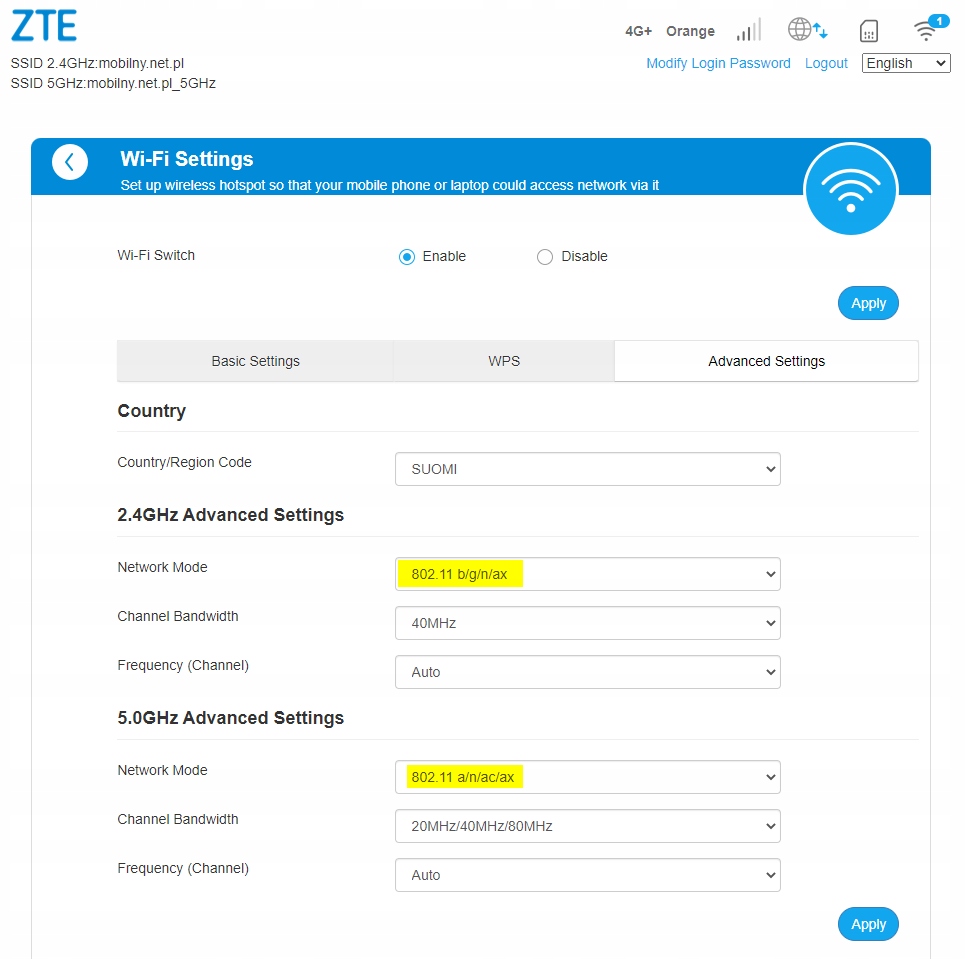Open the 5.0GHz Channel Bandwidth dropdown
This screenshot has width=966, height=959.
[x=587, y=826]
